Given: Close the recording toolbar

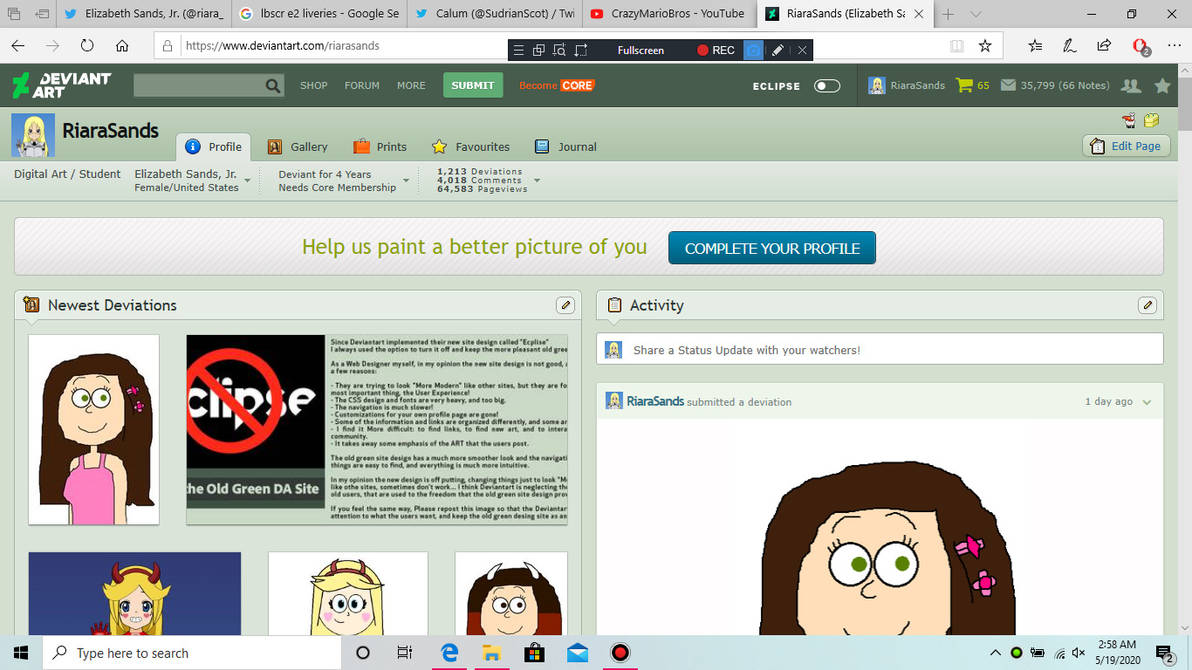Looking at the screenshot, I should [802, 50].
